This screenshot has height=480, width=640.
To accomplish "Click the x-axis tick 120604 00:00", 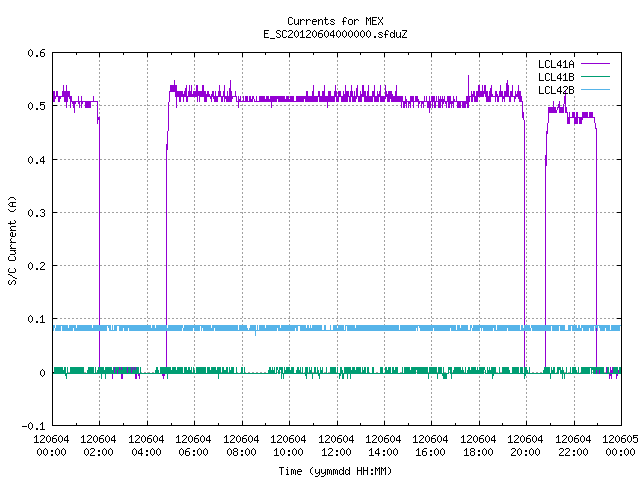I will pyautogui.click(x=51, y=446).
